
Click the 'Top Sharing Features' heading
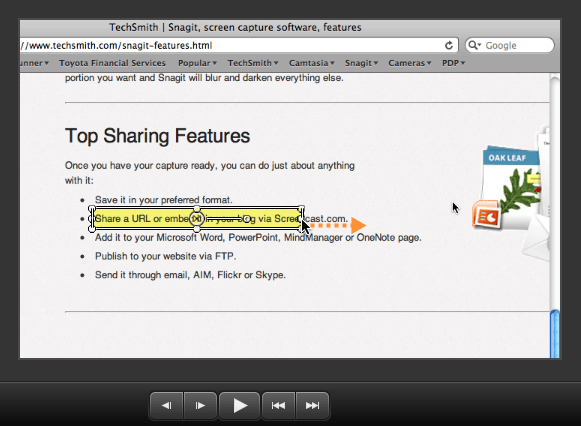tap(157, 136)
